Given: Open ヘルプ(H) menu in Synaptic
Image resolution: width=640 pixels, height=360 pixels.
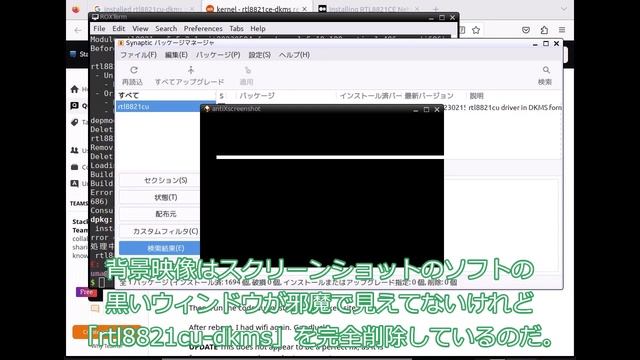Looking at the screenshot, I should point(294,55).
